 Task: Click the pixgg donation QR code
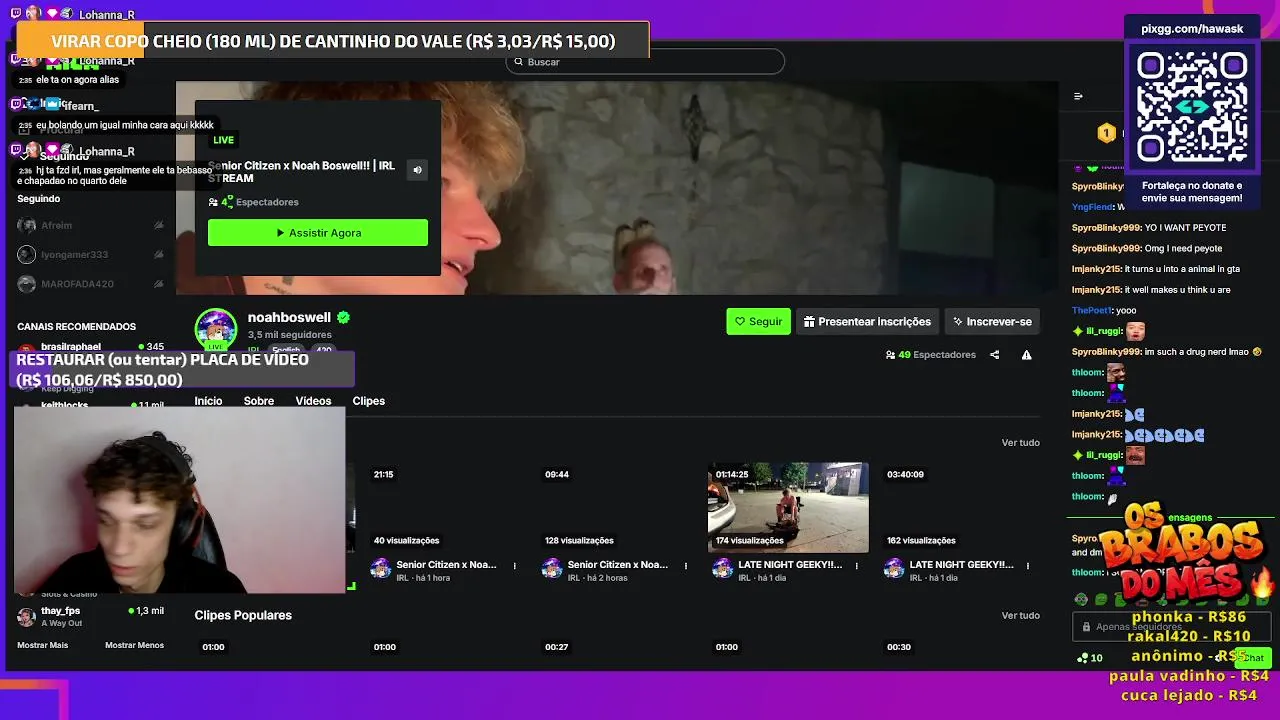pos(1192,106)
